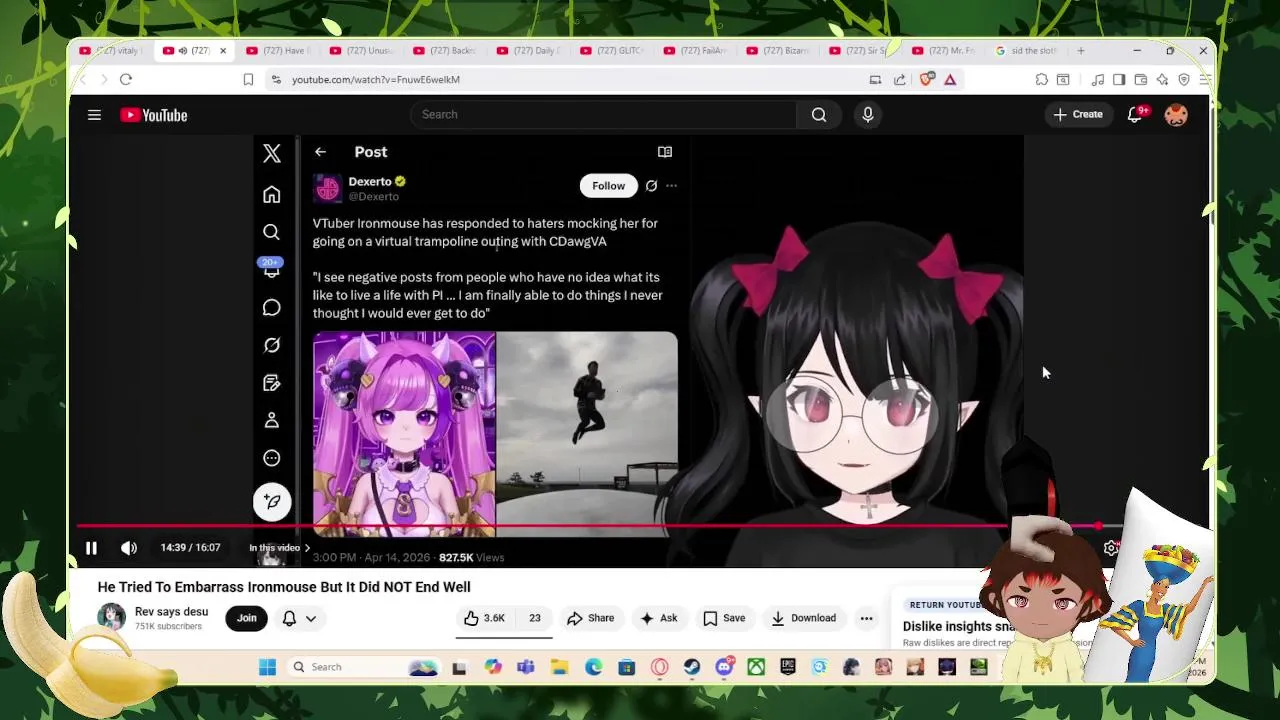1280x720 pixels.
Task: Switch to the GLITCH tab
Action: pos(613,51)
